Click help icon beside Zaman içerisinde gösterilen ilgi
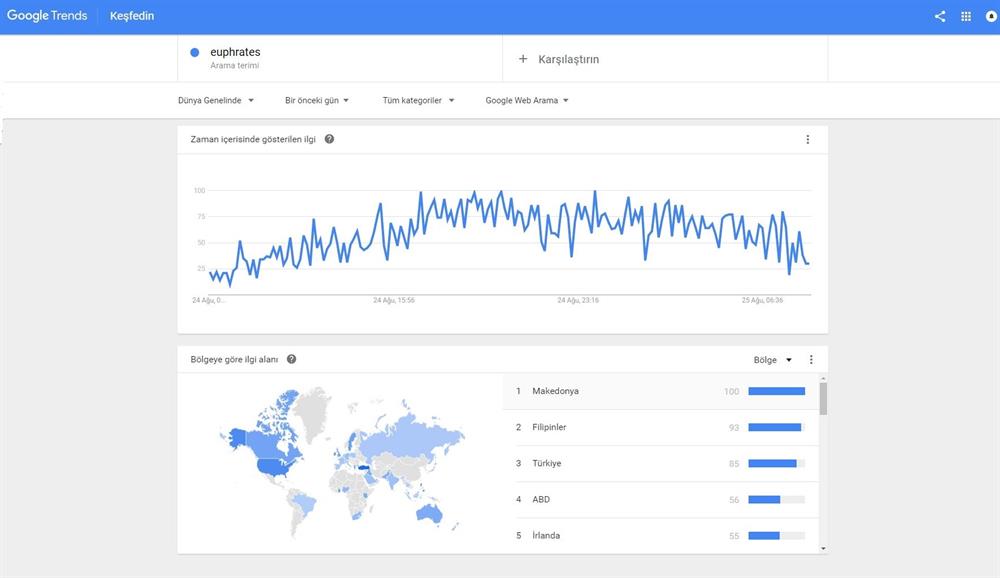 (x=329, y=139)
